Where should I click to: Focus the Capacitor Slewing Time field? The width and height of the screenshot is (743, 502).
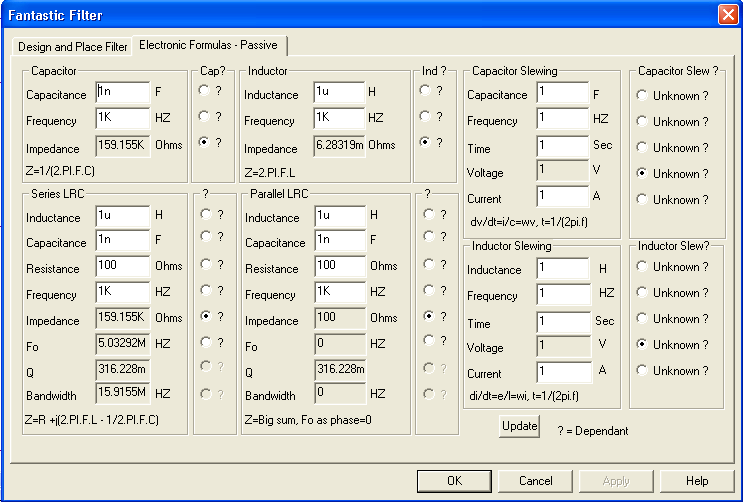(562, 145)
